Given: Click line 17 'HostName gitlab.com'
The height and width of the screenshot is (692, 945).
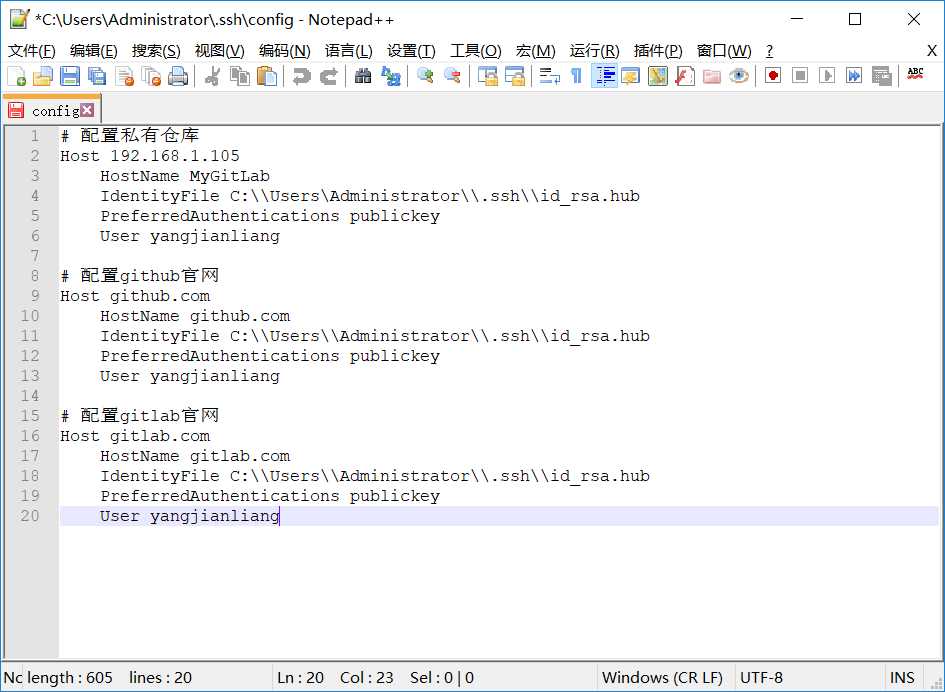Looking at the screenshot, I should click(195, 456).
